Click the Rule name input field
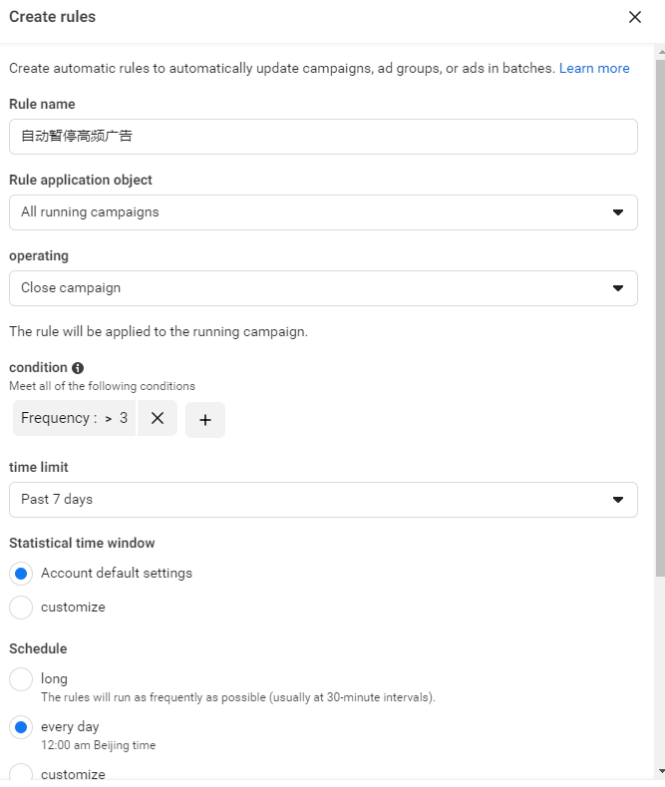This screenshot has width=665, height=787. pyautogui.click(x=323, y=137)
